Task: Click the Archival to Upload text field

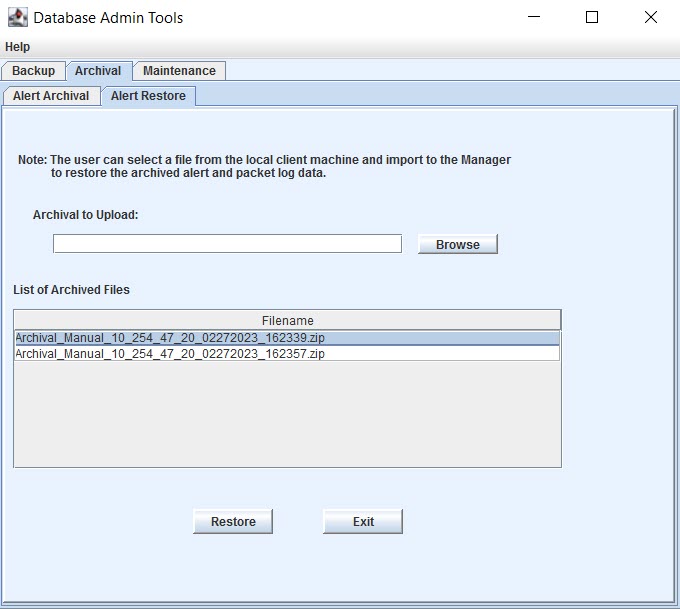Action: tap(227, 244)
